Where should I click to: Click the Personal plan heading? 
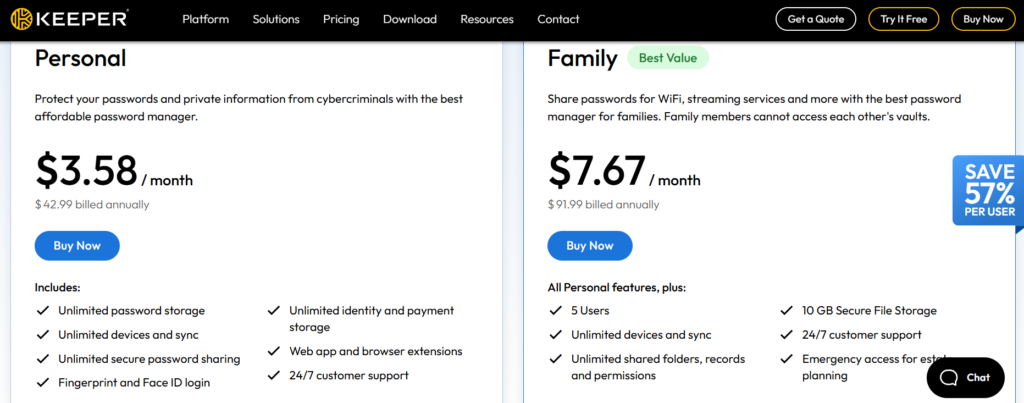(80, 58)
